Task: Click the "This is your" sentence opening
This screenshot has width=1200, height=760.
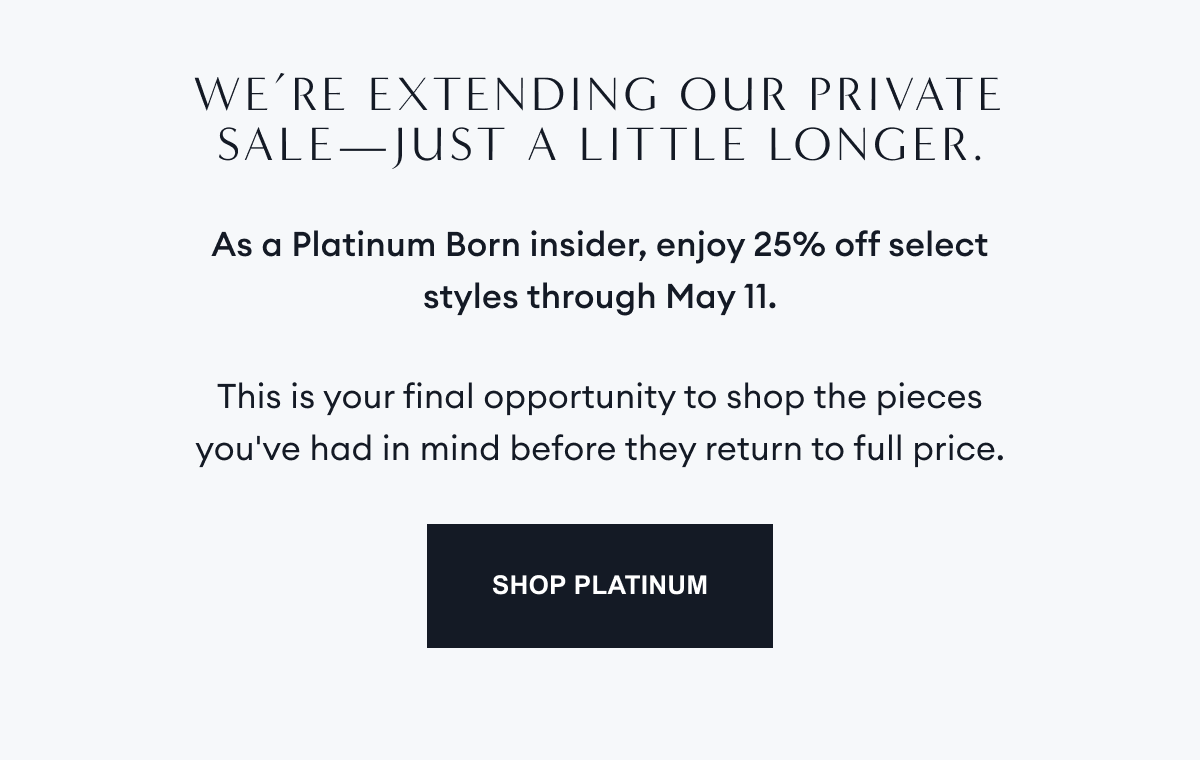Action: (x=306, y=397)
